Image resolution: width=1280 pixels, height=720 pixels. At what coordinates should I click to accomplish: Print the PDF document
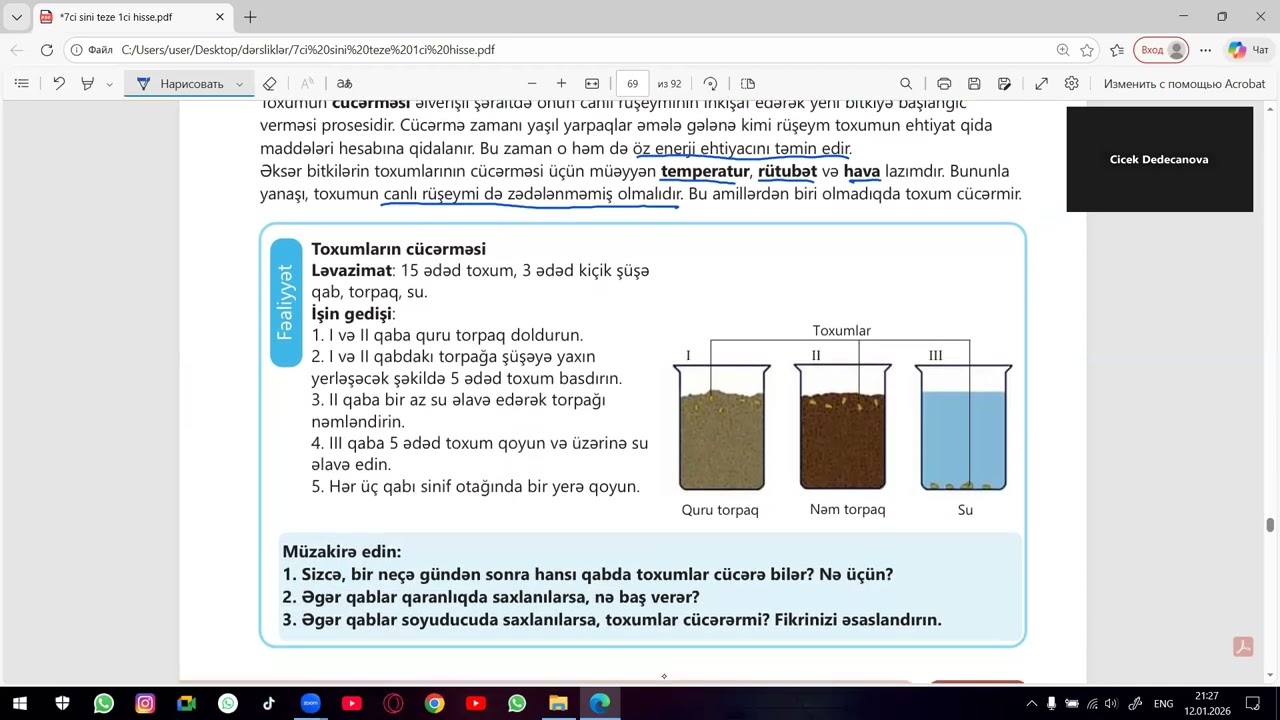click(x=944, y=84)
